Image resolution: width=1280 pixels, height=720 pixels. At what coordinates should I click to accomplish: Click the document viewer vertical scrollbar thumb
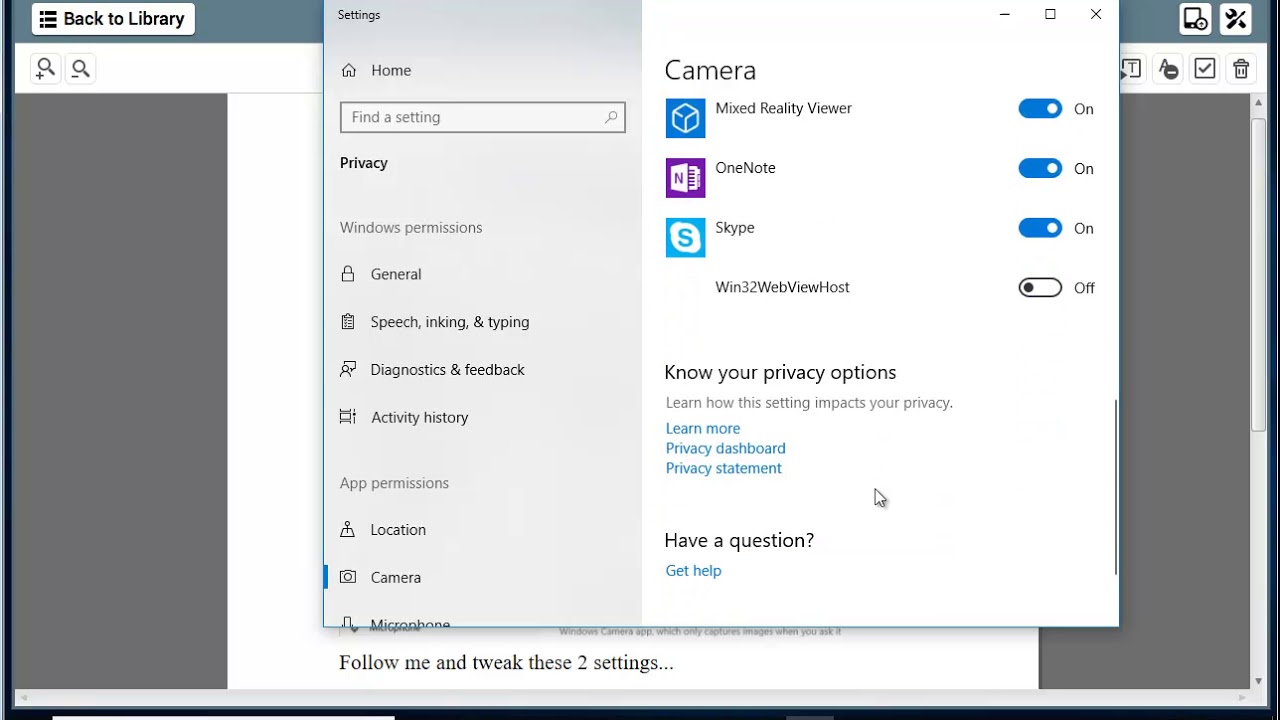(1258, 275)
